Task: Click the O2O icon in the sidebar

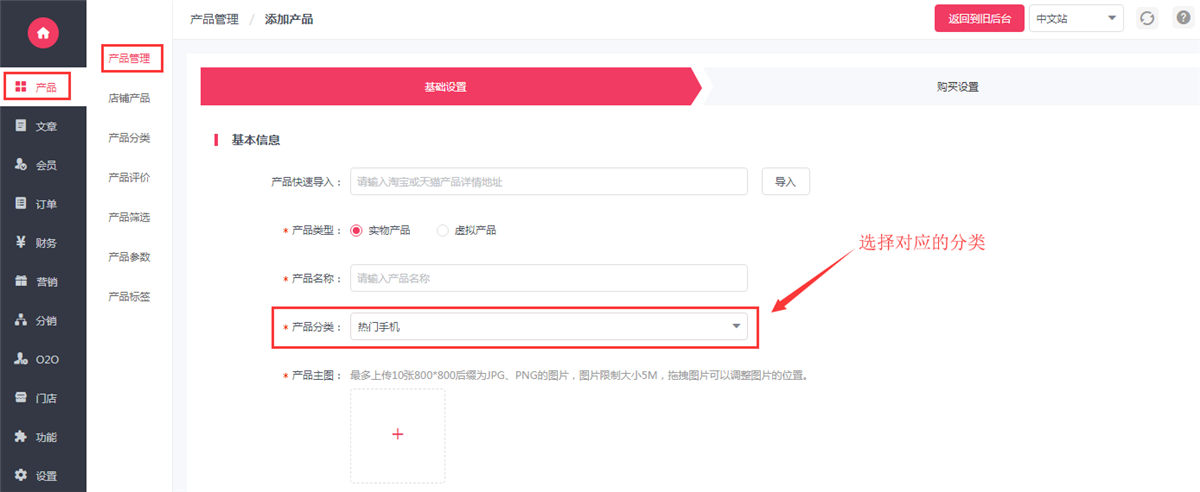Action: [21, 359]
